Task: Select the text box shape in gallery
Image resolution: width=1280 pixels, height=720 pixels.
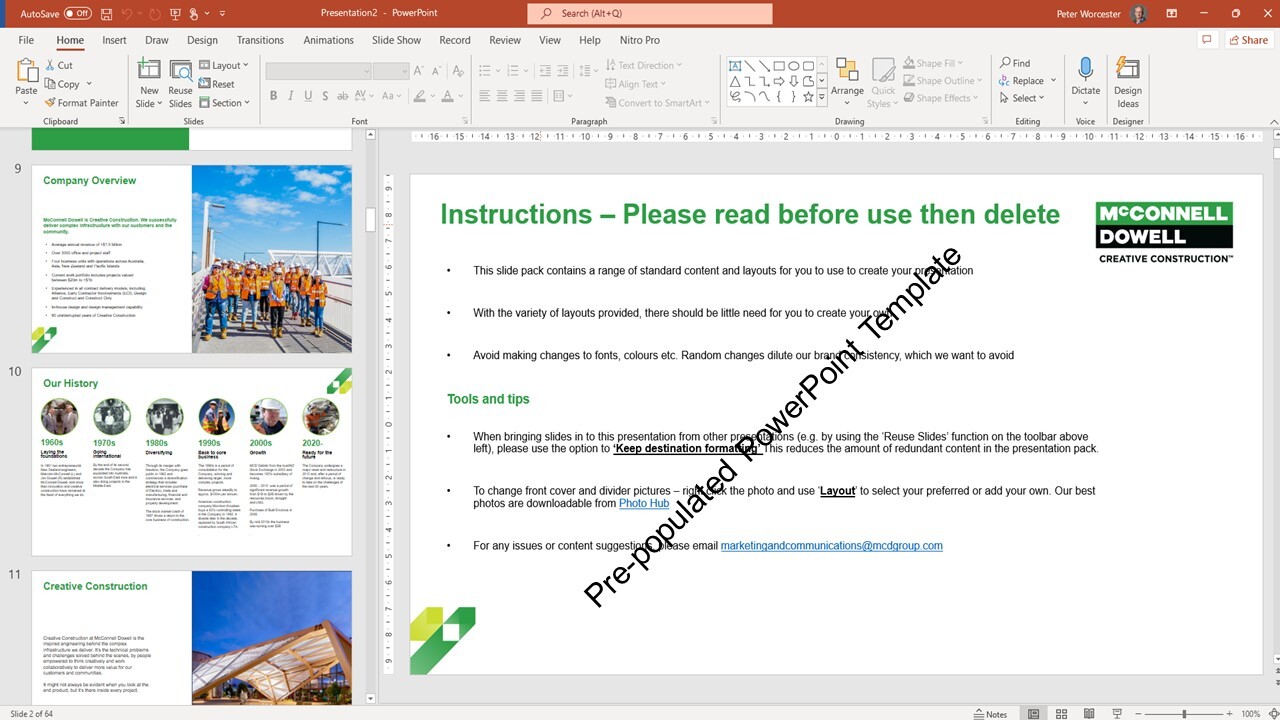Action: click(x=735, y=66)
